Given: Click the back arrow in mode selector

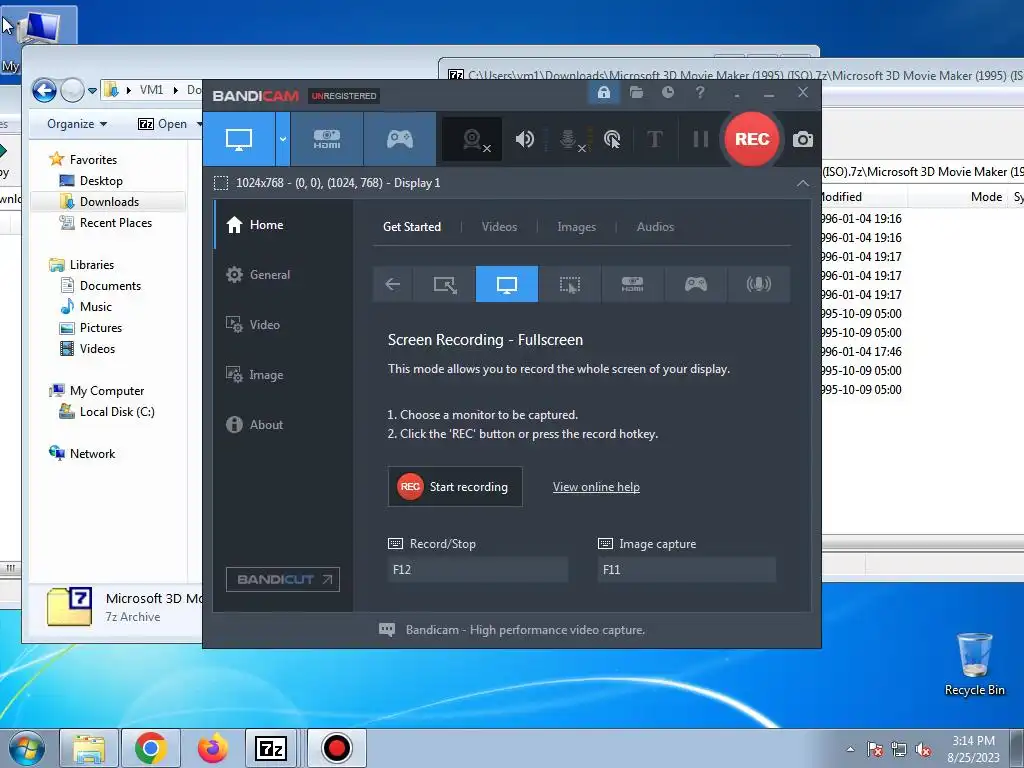Looking at the screenshot, I should click(x=392, y=284).
